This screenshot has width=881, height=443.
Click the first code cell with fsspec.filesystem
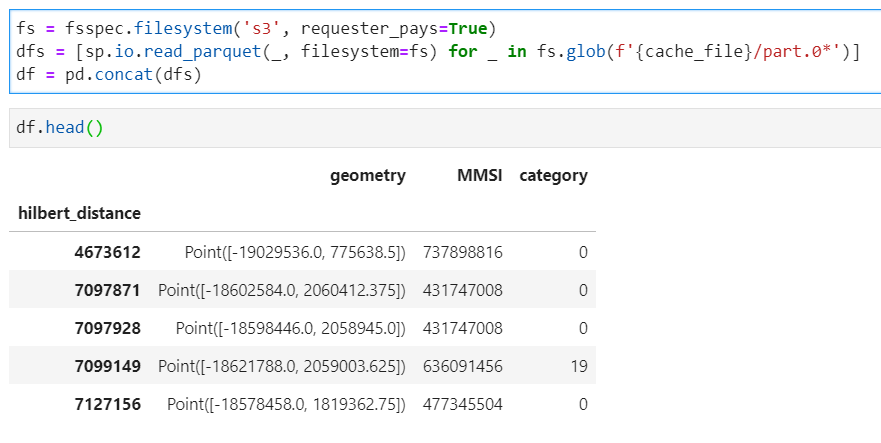point(445,51)
